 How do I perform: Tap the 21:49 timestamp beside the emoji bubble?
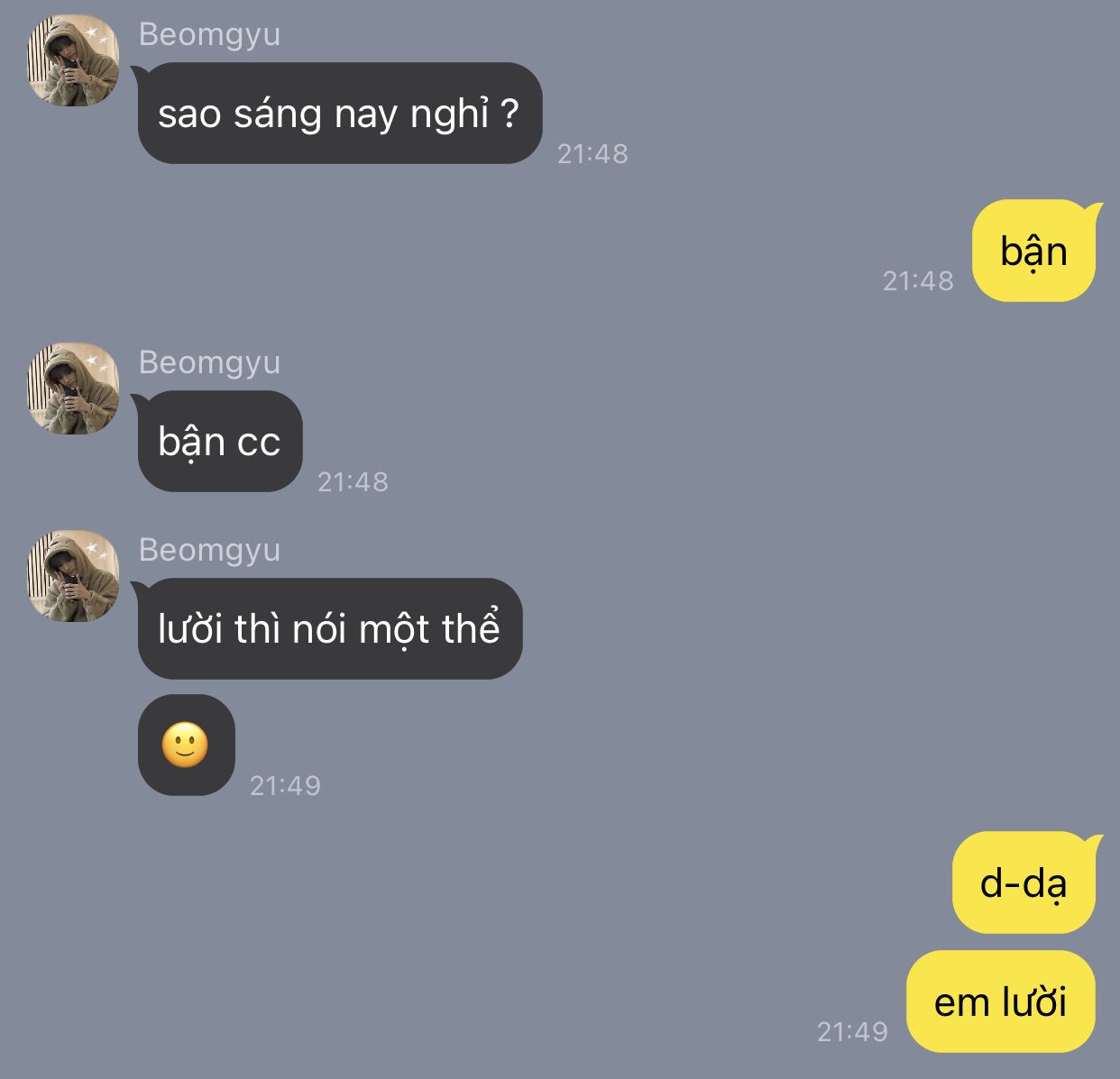pyautogui.click(x=285, y=786)
